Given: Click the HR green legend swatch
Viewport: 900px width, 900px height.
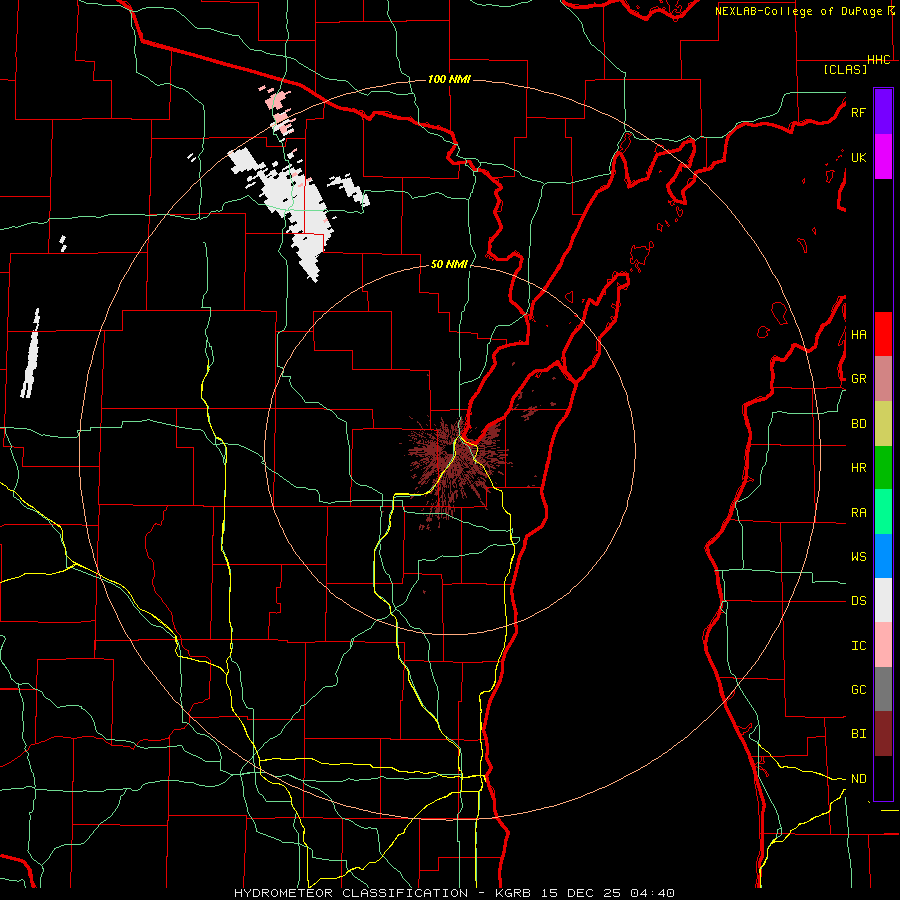Looking at the screenshot, I should (883, 468).
